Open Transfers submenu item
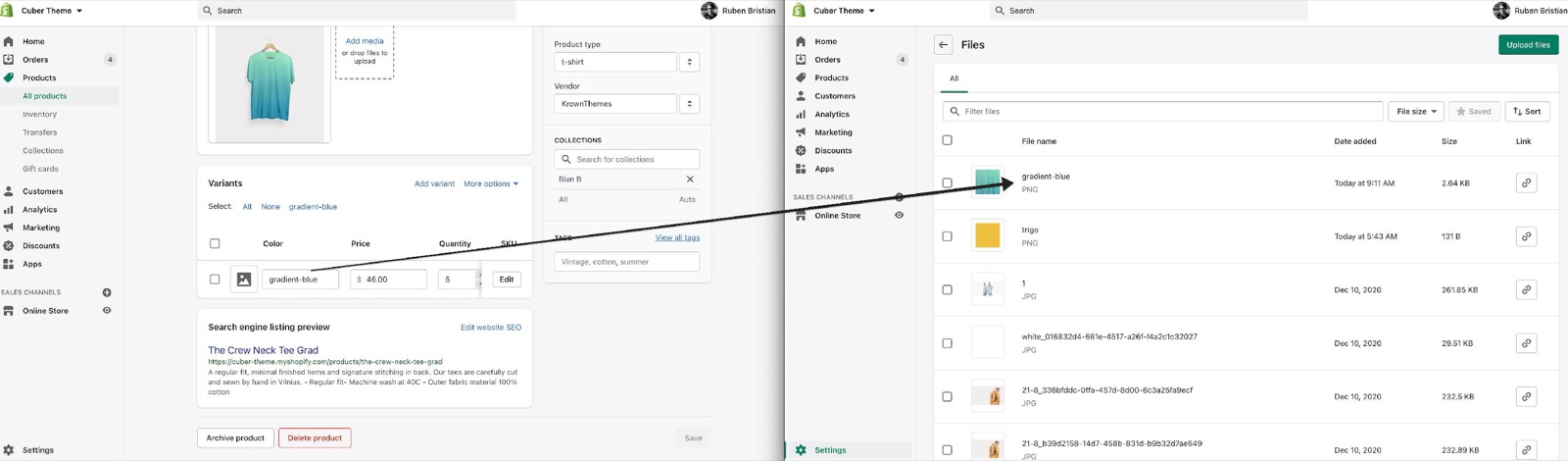This screenshot has width=1568, height=461. (40, 132)
